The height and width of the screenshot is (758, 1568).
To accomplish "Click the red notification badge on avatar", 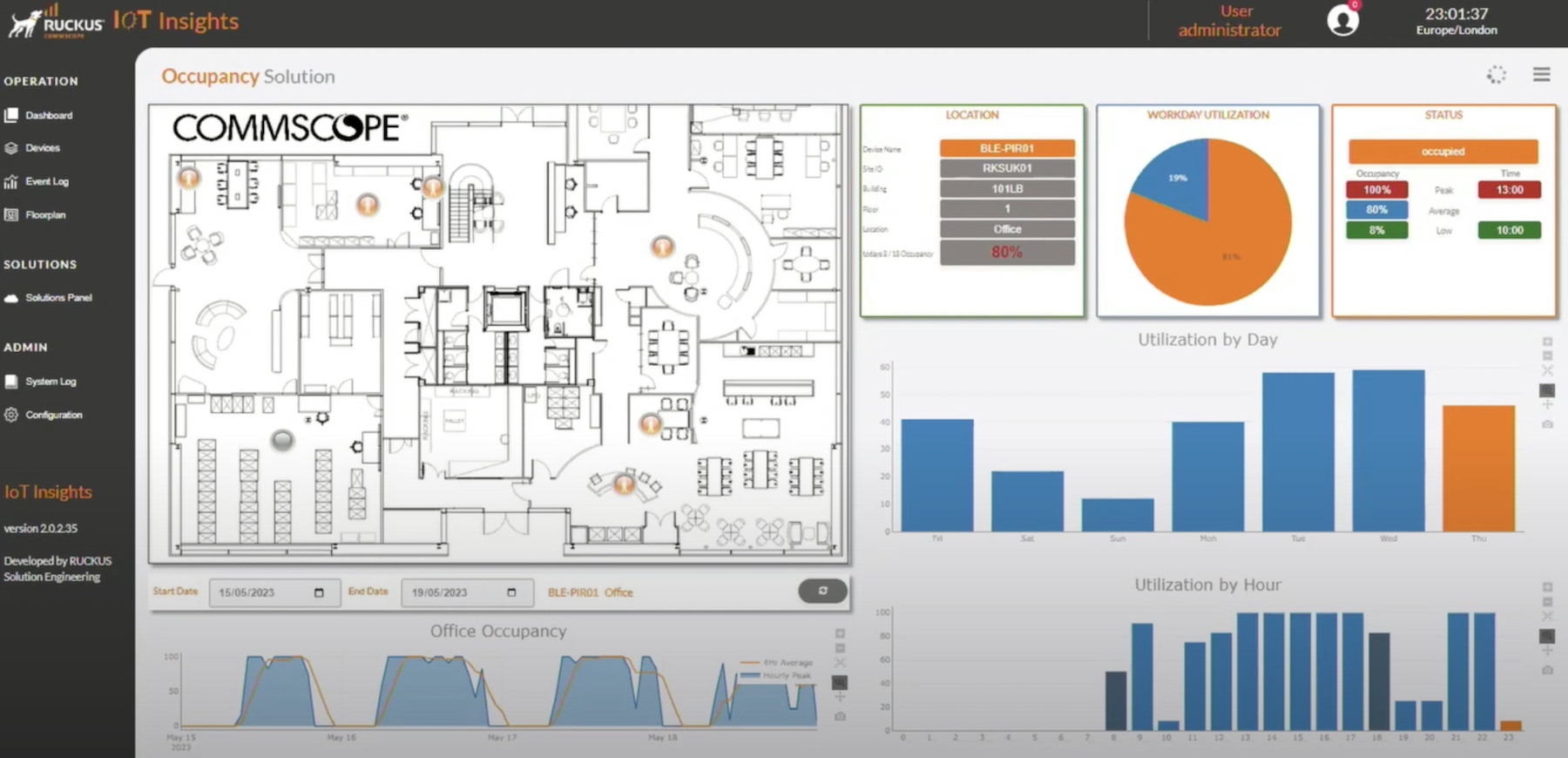I will coord(1355,5).
